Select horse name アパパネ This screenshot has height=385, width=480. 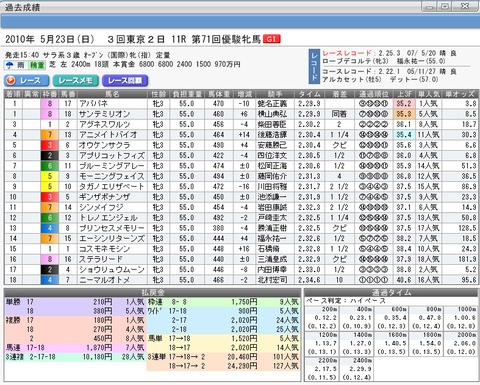[x=93, y=104]
